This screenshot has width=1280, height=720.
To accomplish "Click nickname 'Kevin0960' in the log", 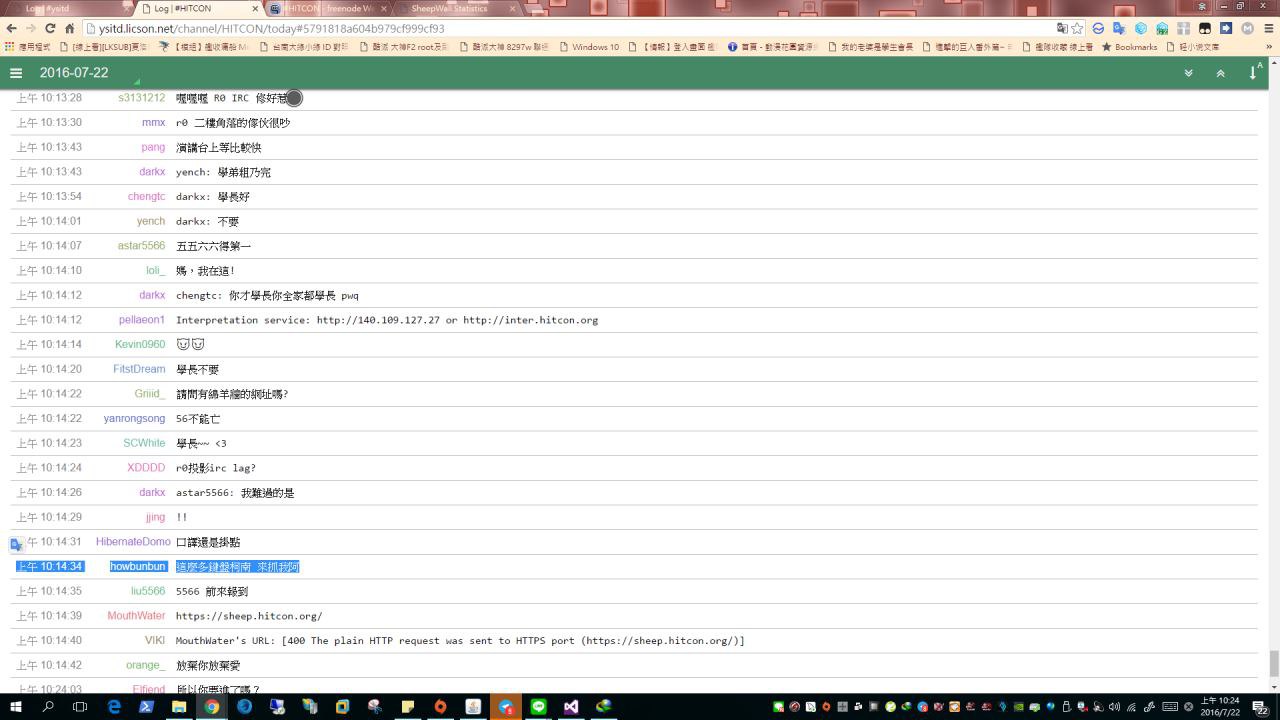I will click(x=140, y=344).
